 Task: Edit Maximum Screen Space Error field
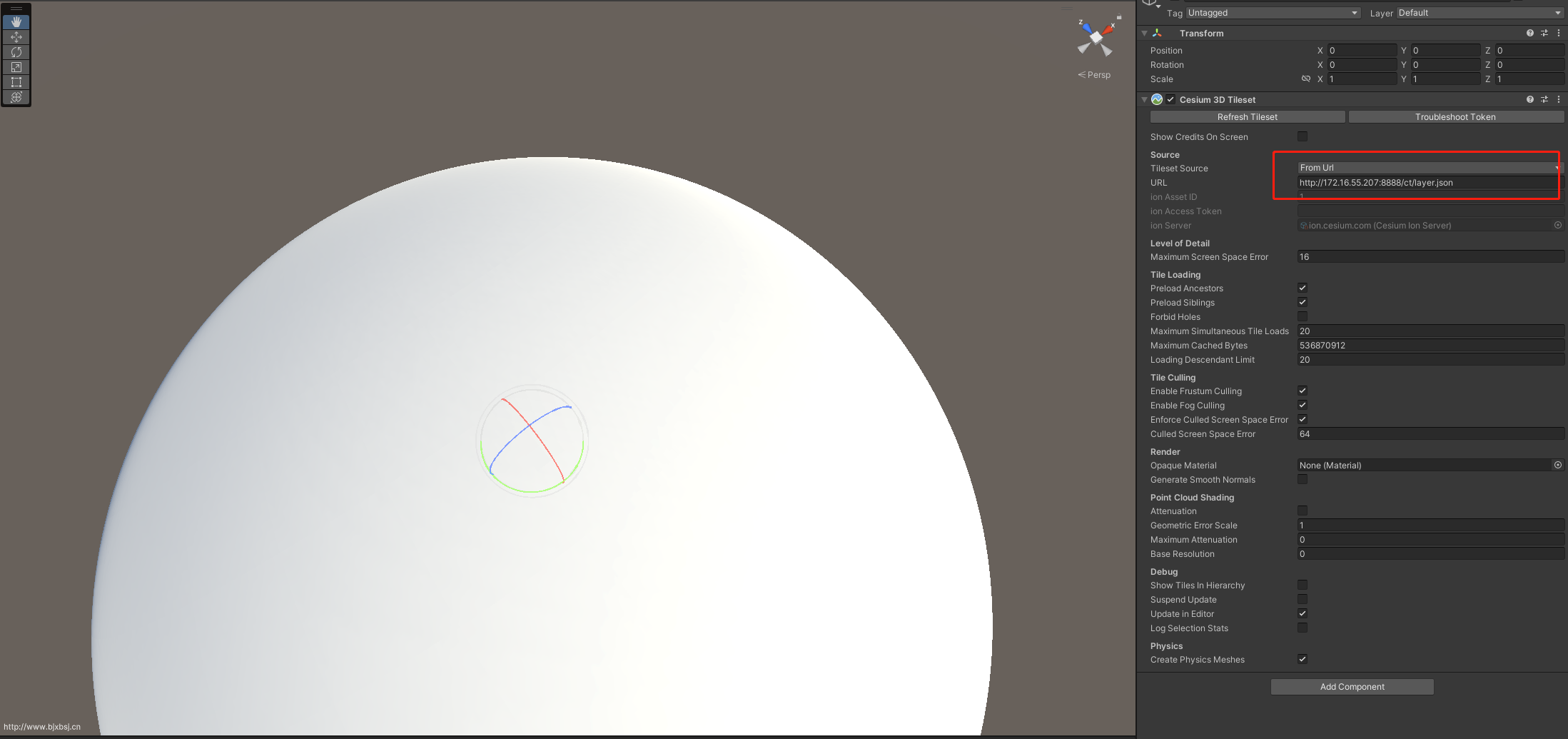(x=1430, y=257)
